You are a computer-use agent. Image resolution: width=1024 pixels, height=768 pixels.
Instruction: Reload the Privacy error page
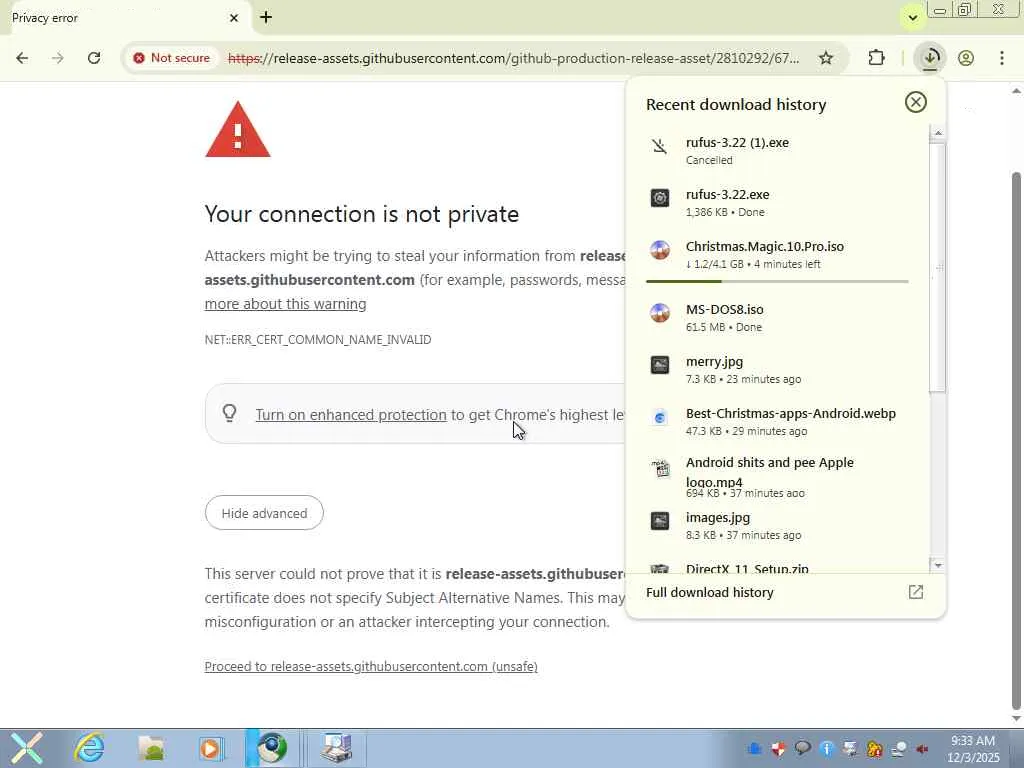click(x=94, y=58)
